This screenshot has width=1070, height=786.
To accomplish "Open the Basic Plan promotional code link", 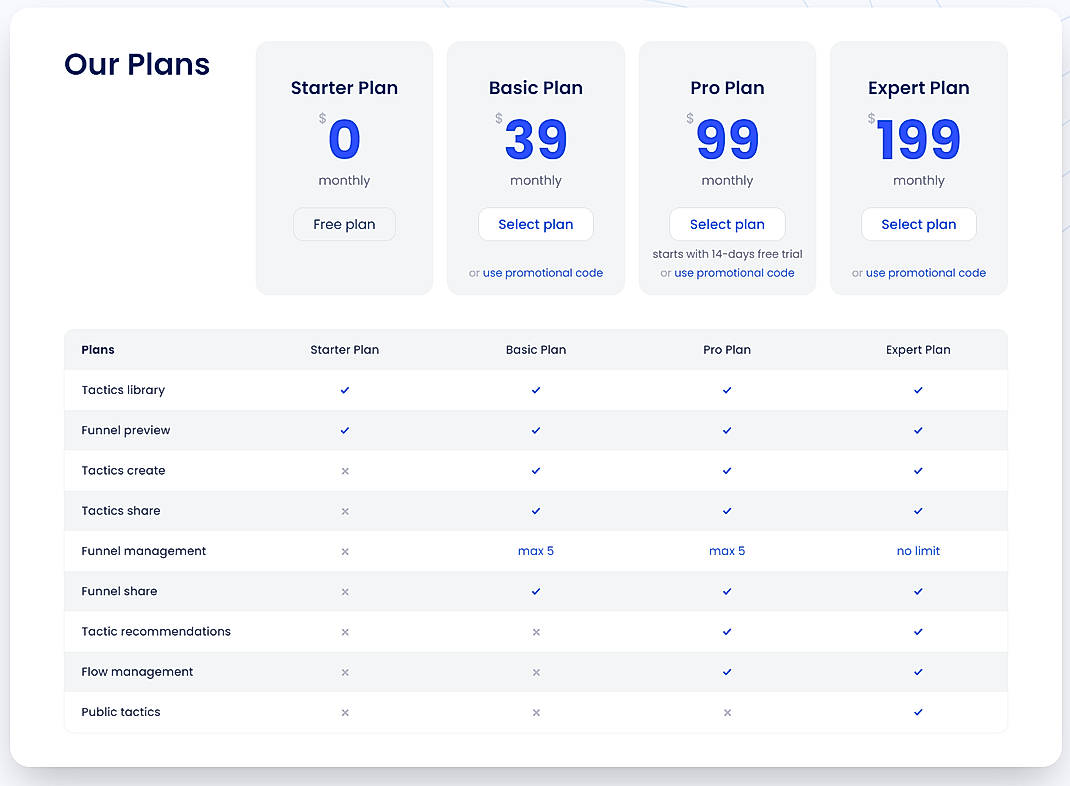I will coord(543,272).
